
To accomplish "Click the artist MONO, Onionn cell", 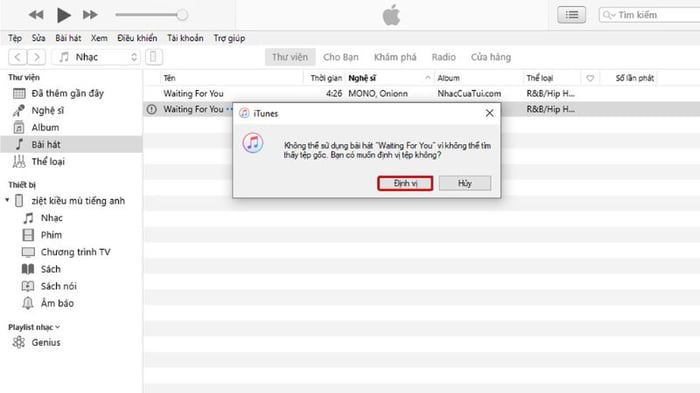I will point(378,93).
